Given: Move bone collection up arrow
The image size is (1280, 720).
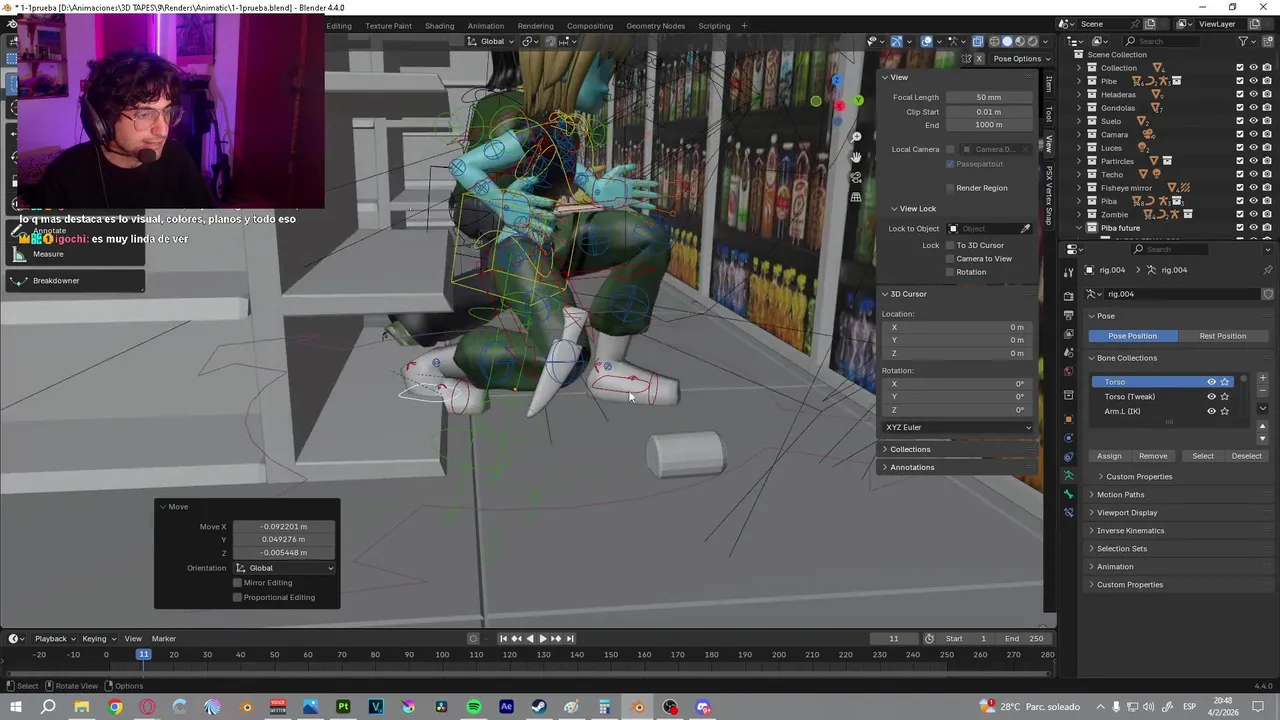Looking at the screenshot, I should tap(1262, 427).
